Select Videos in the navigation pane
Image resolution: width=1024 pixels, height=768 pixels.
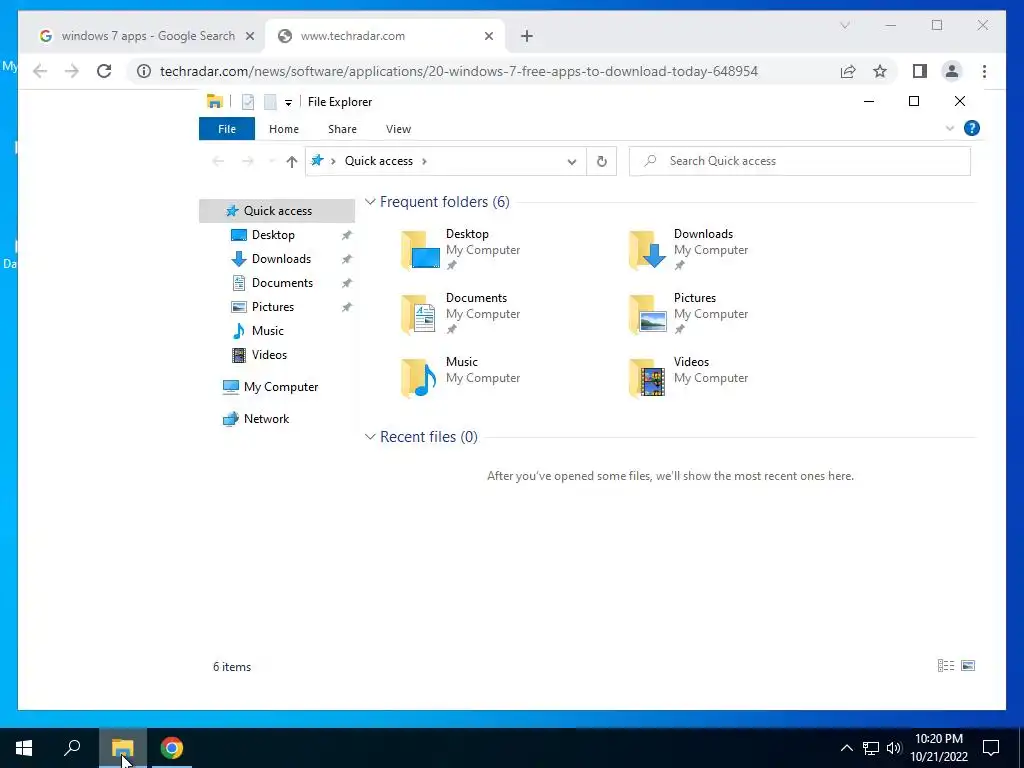(268, 355)
